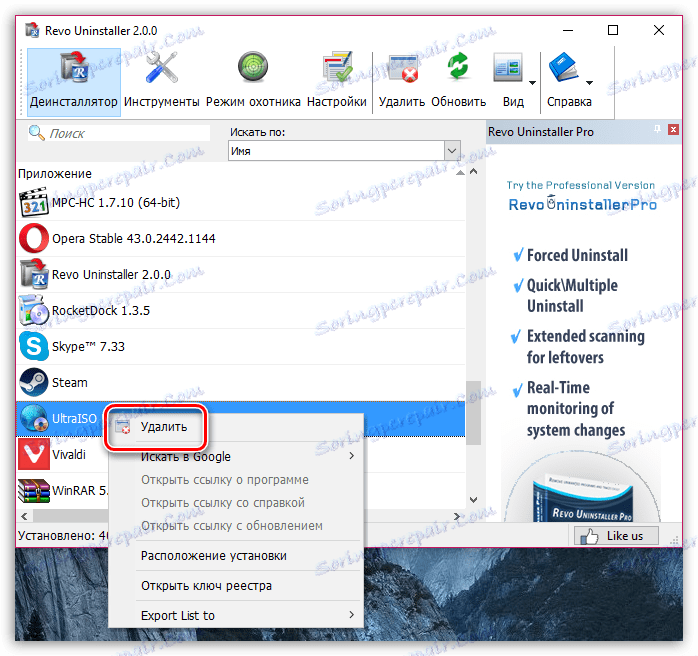Open Искать в Google submenu
Viewport: 698px width, 656px height.
[236, 457]
